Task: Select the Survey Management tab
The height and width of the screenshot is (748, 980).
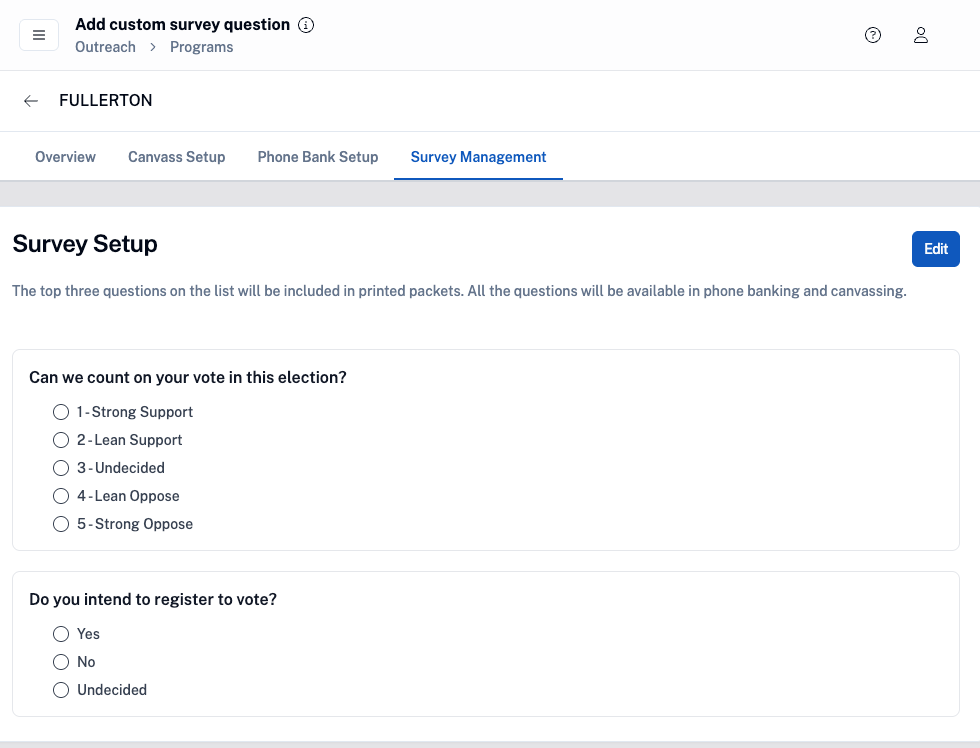Action: [478, 157]
